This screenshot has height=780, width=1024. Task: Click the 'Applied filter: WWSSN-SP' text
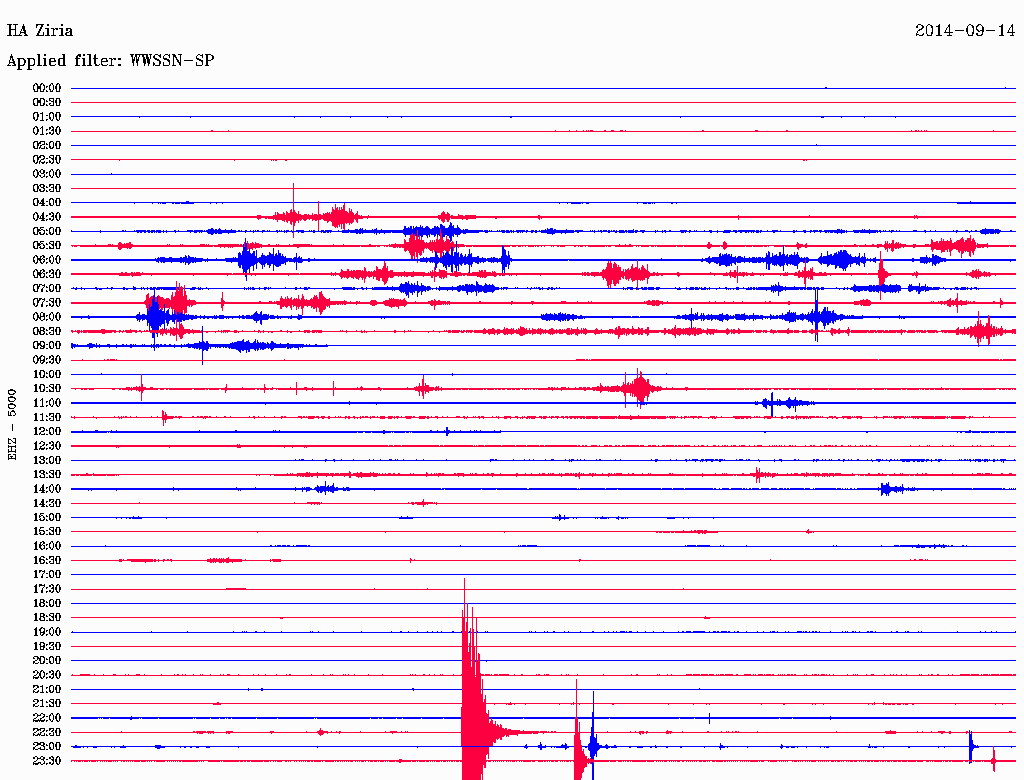click(110, 61)
